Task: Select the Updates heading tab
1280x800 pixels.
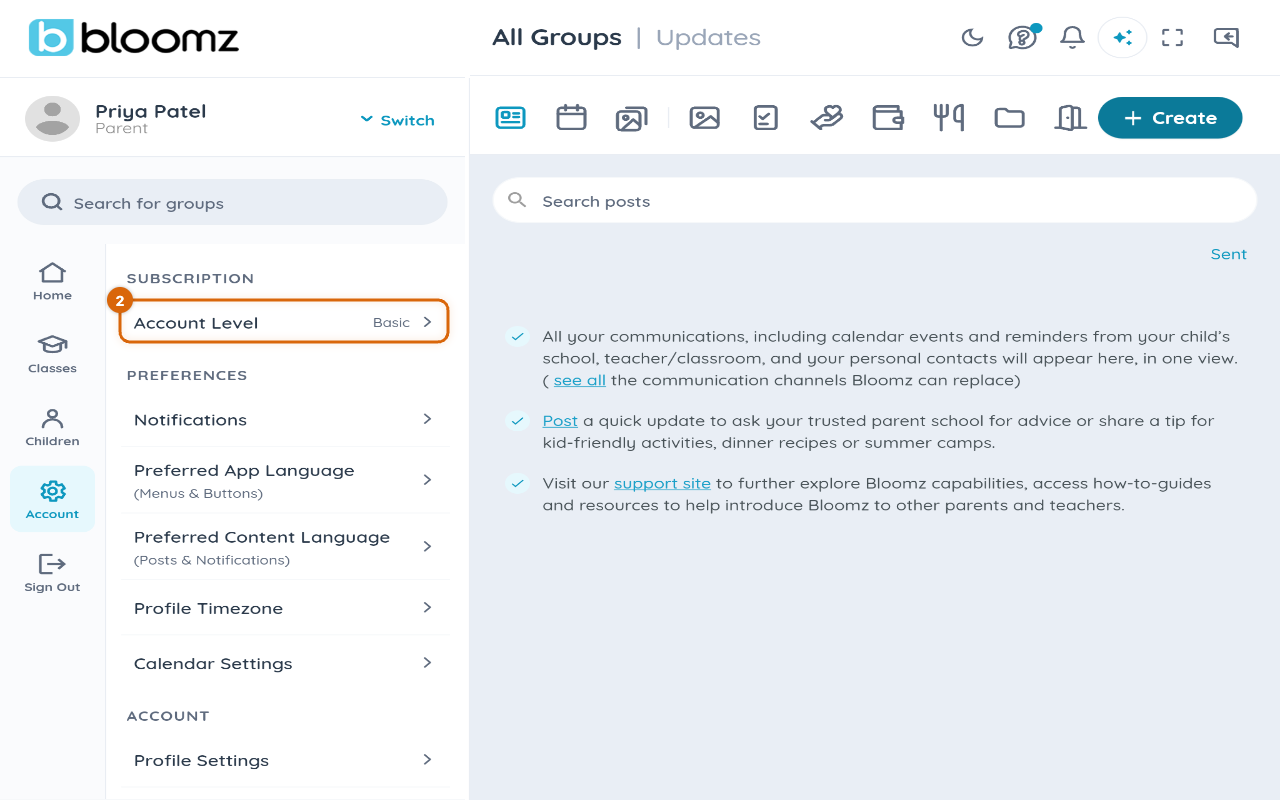Action: pos(708,38)
